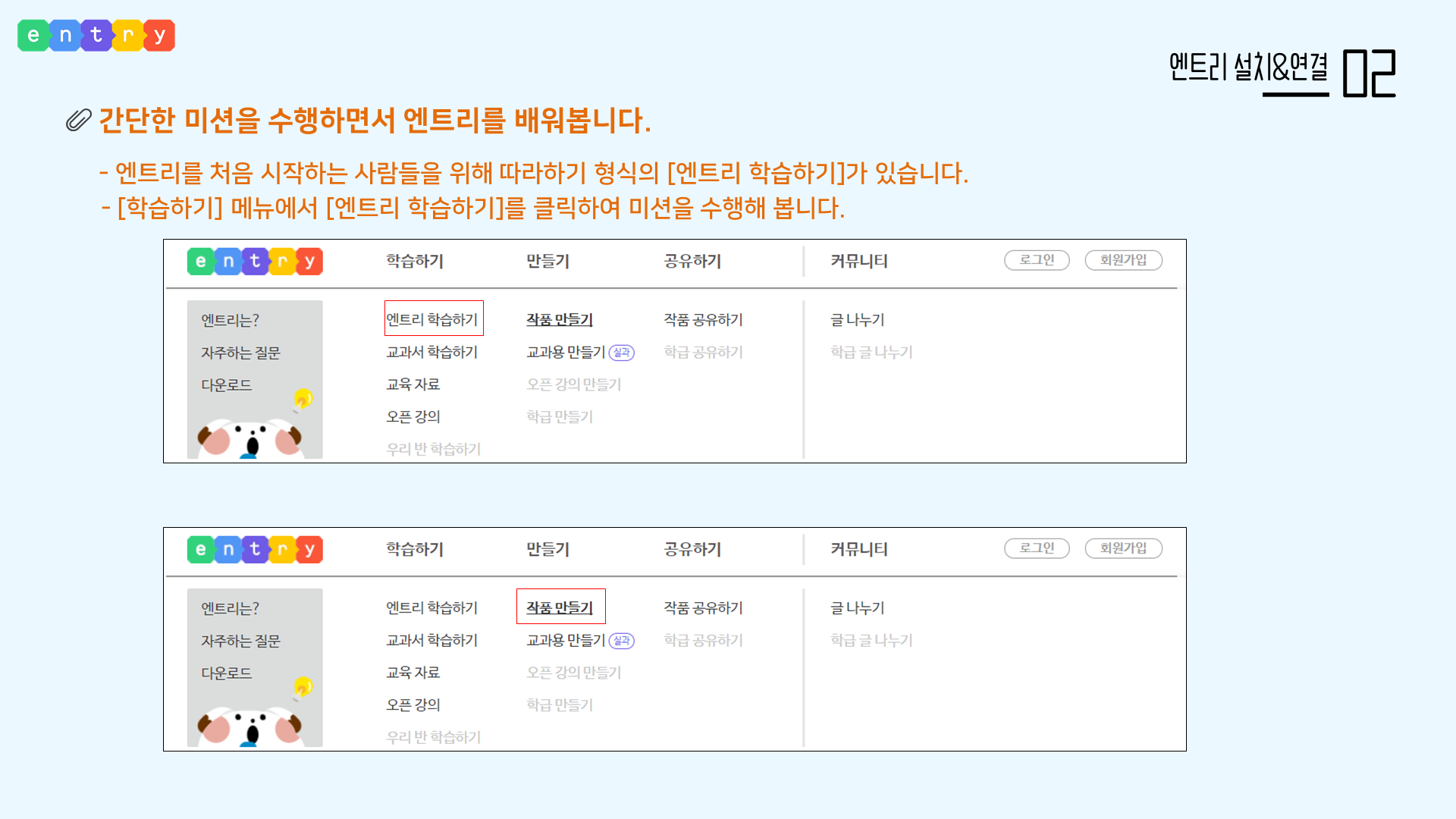Click 로그인 button in upper screenshot
The height and width of the screenshot is (819, 1456).
tap(1037, 260)
